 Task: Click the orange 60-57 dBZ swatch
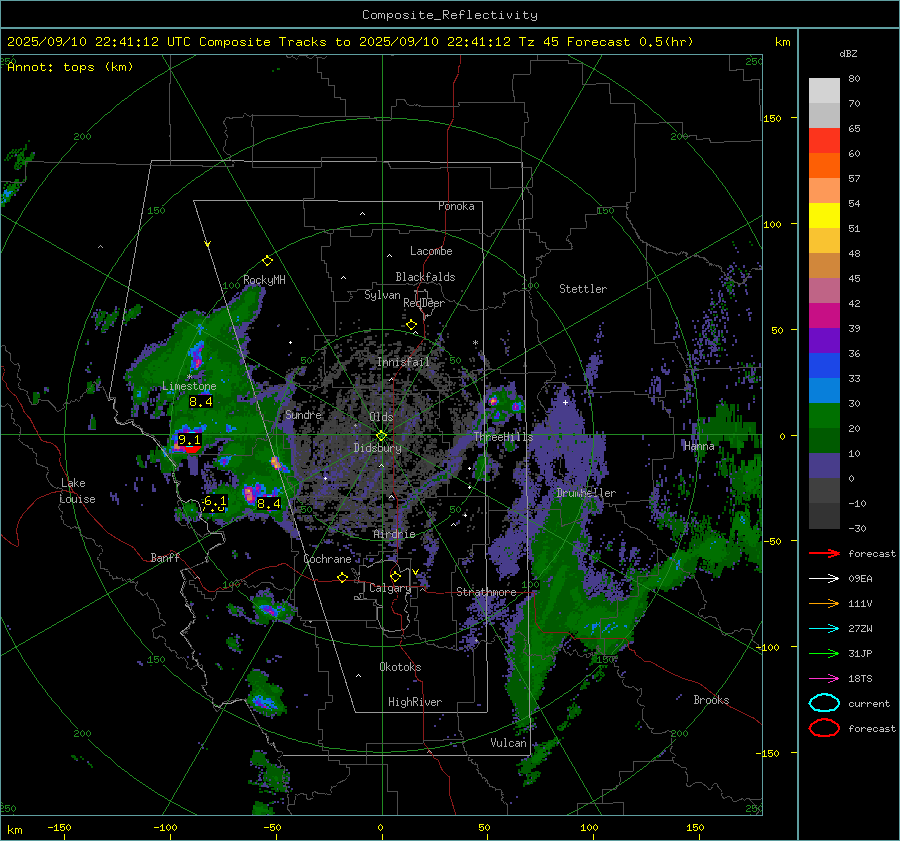click(x=824, y=165)
